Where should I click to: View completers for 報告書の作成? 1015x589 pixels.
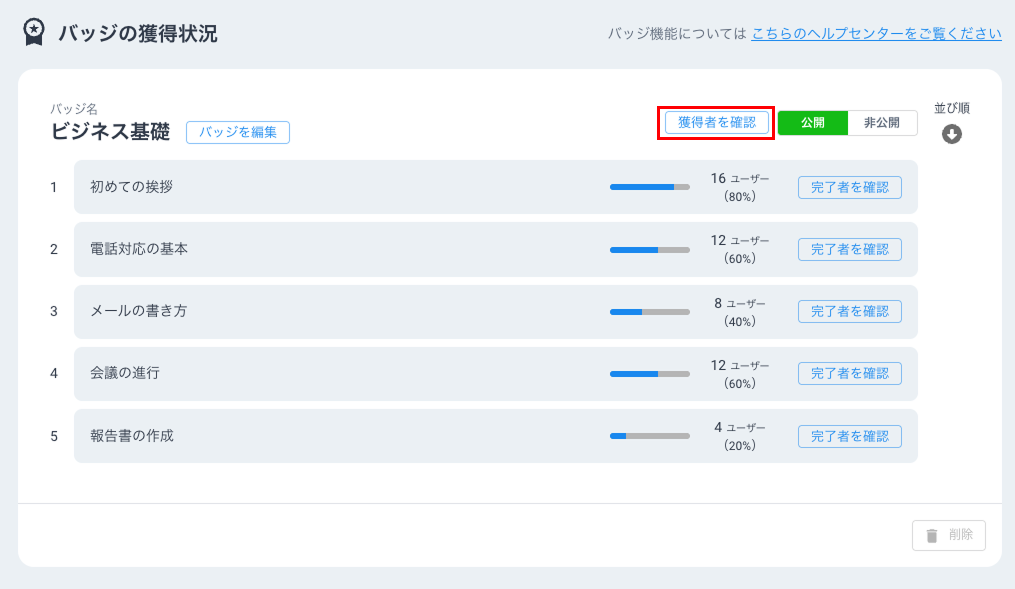pos(849,436)
